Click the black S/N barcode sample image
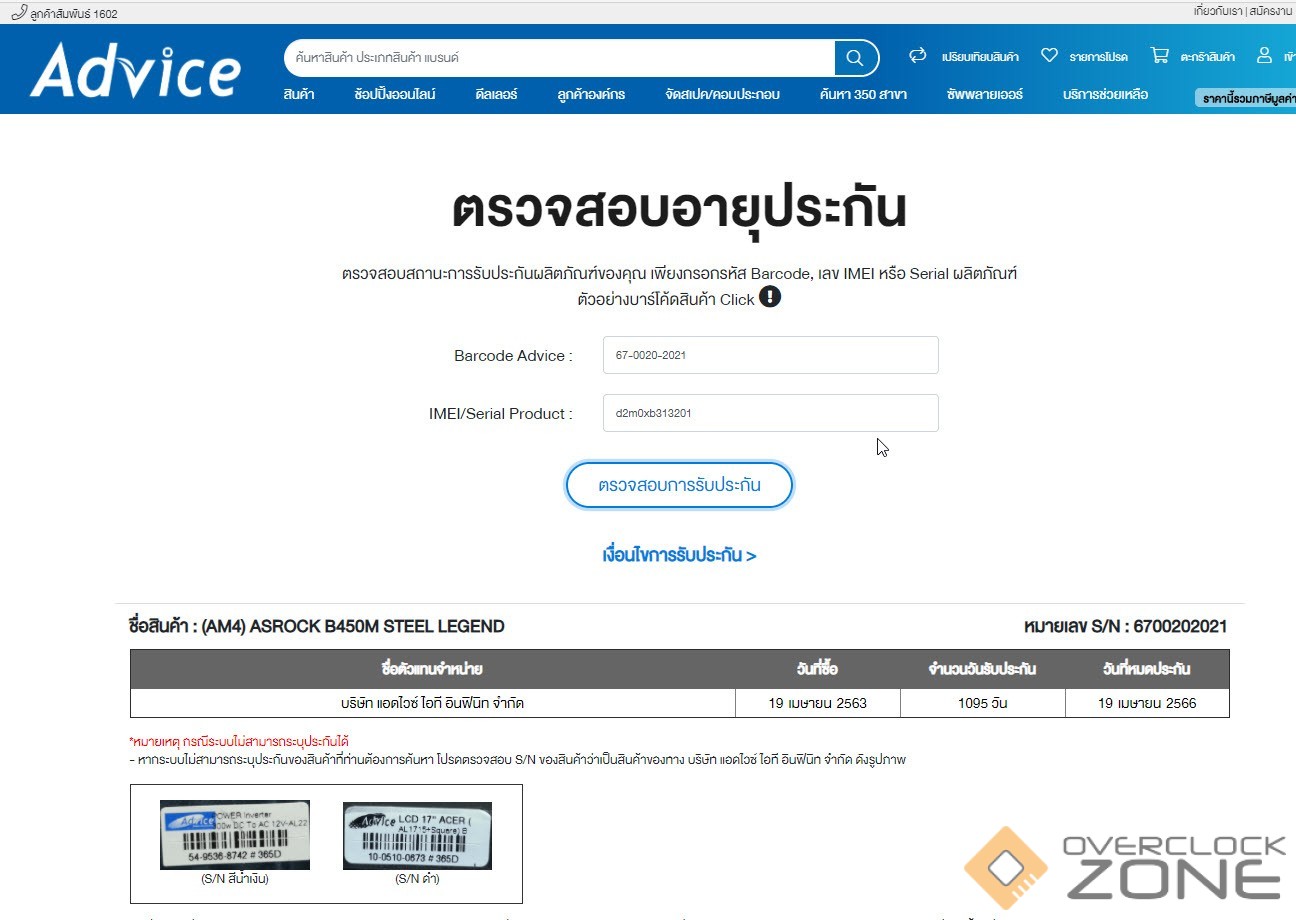 pos(417,835)
